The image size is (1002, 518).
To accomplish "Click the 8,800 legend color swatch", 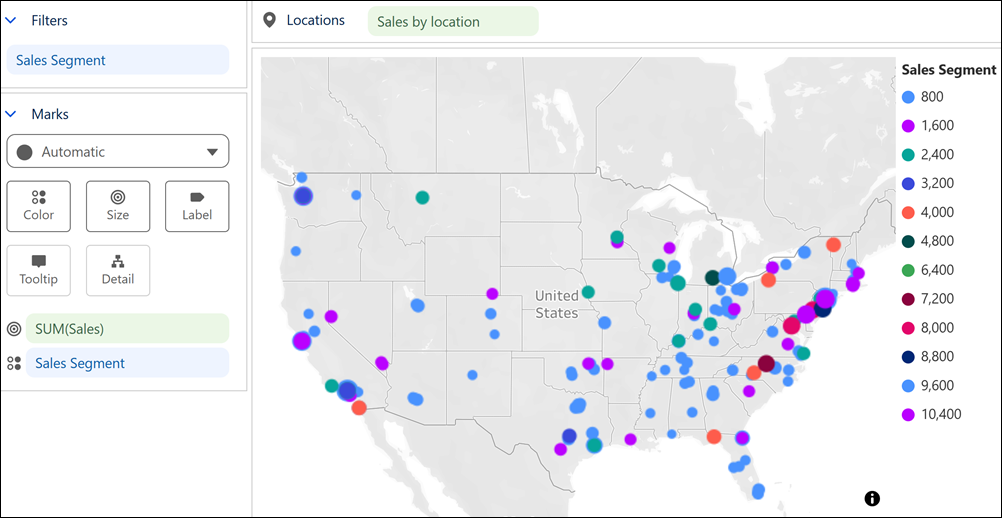I will (x=907, y=357).
